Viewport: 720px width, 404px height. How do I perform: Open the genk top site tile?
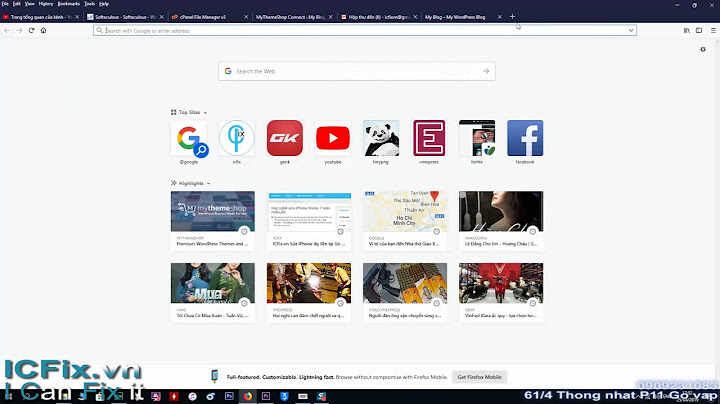(285, 138)
